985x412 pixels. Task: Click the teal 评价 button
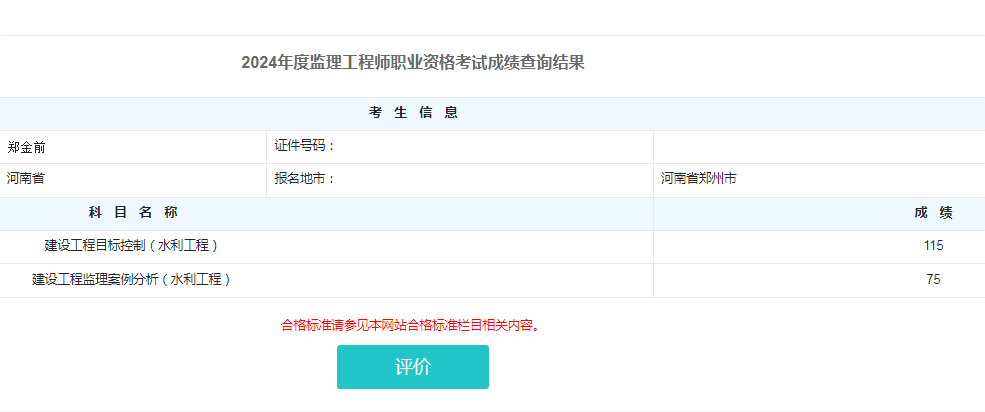[412, 367]
